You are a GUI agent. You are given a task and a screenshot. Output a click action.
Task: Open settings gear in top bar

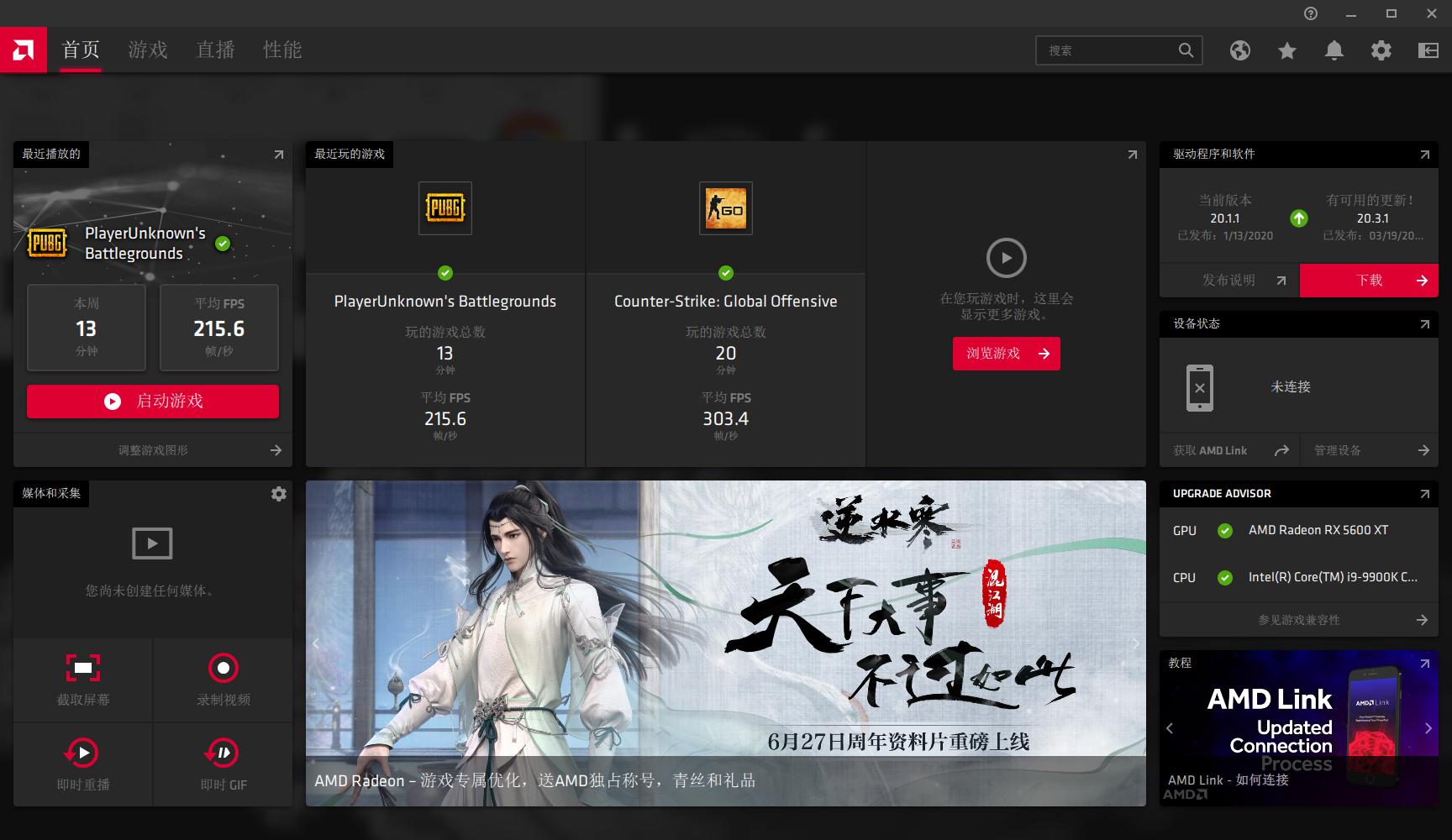1381,50
